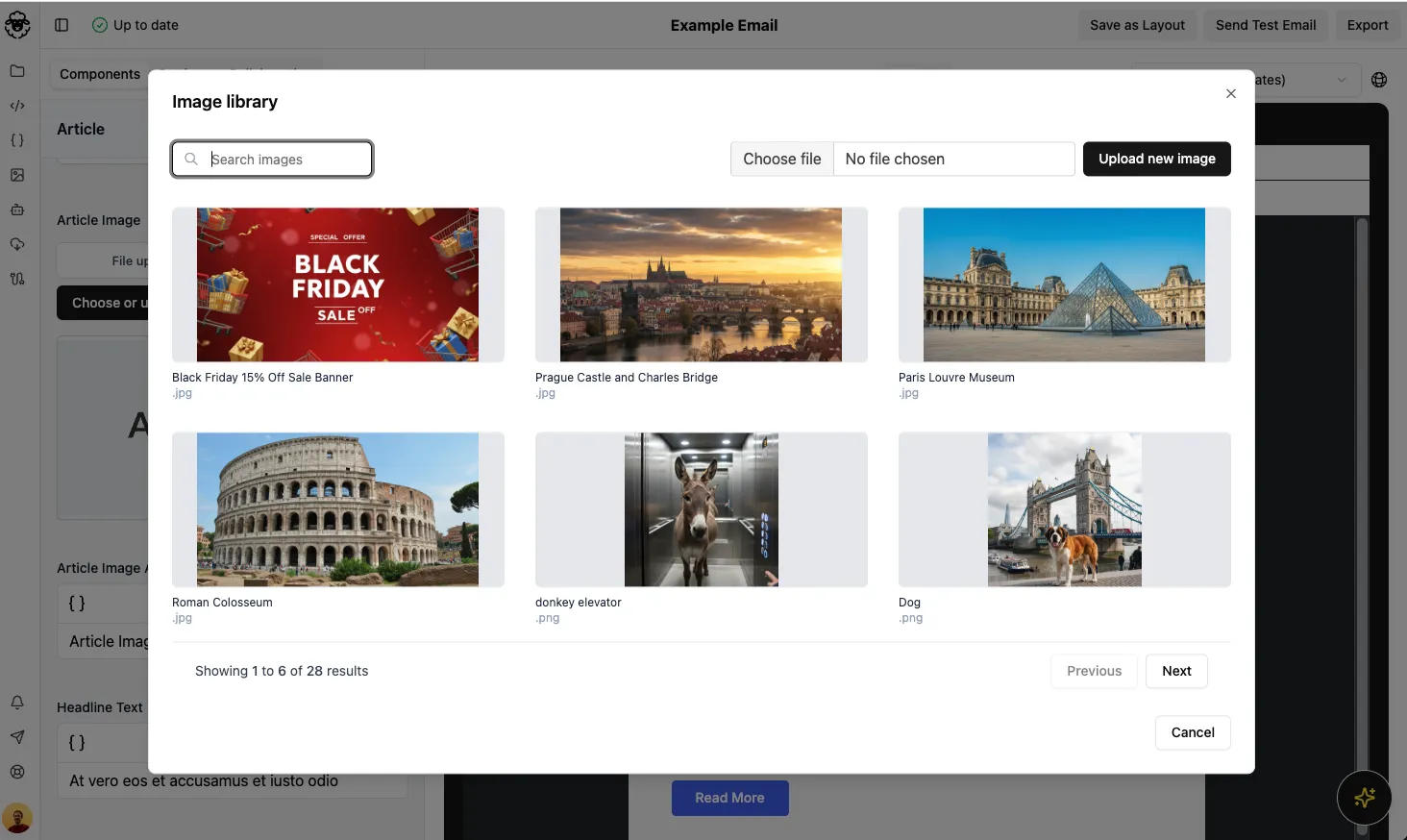Go to the next page of image results
The width and height of the screenshot is (1407, 840).
click(1176, 671)
